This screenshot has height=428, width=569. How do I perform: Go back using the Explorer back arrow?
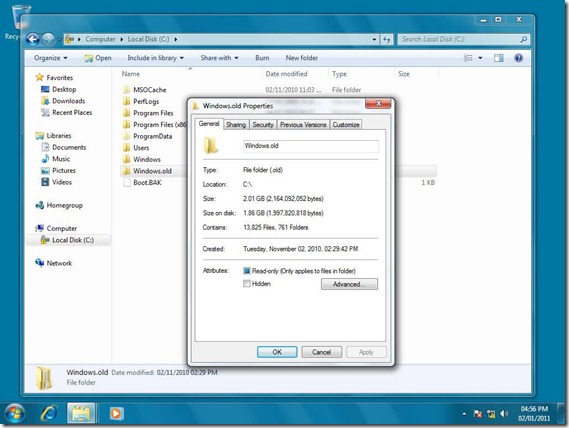(x=33, y=39)
